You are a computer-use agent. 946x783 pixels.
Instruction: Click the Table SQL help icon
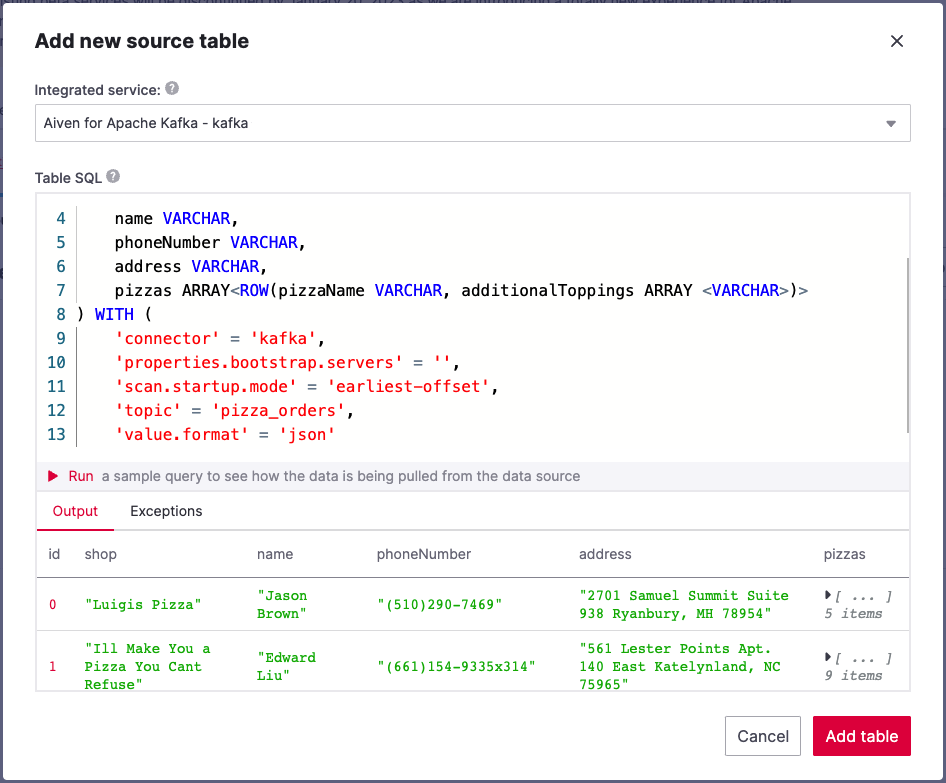[113, 175]
